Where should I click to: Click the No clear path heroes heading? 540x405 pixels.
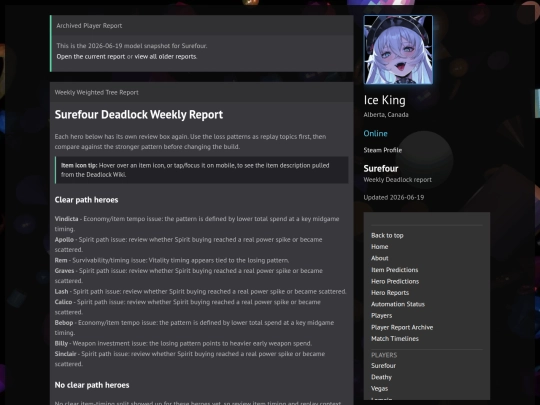pos(92,385)
